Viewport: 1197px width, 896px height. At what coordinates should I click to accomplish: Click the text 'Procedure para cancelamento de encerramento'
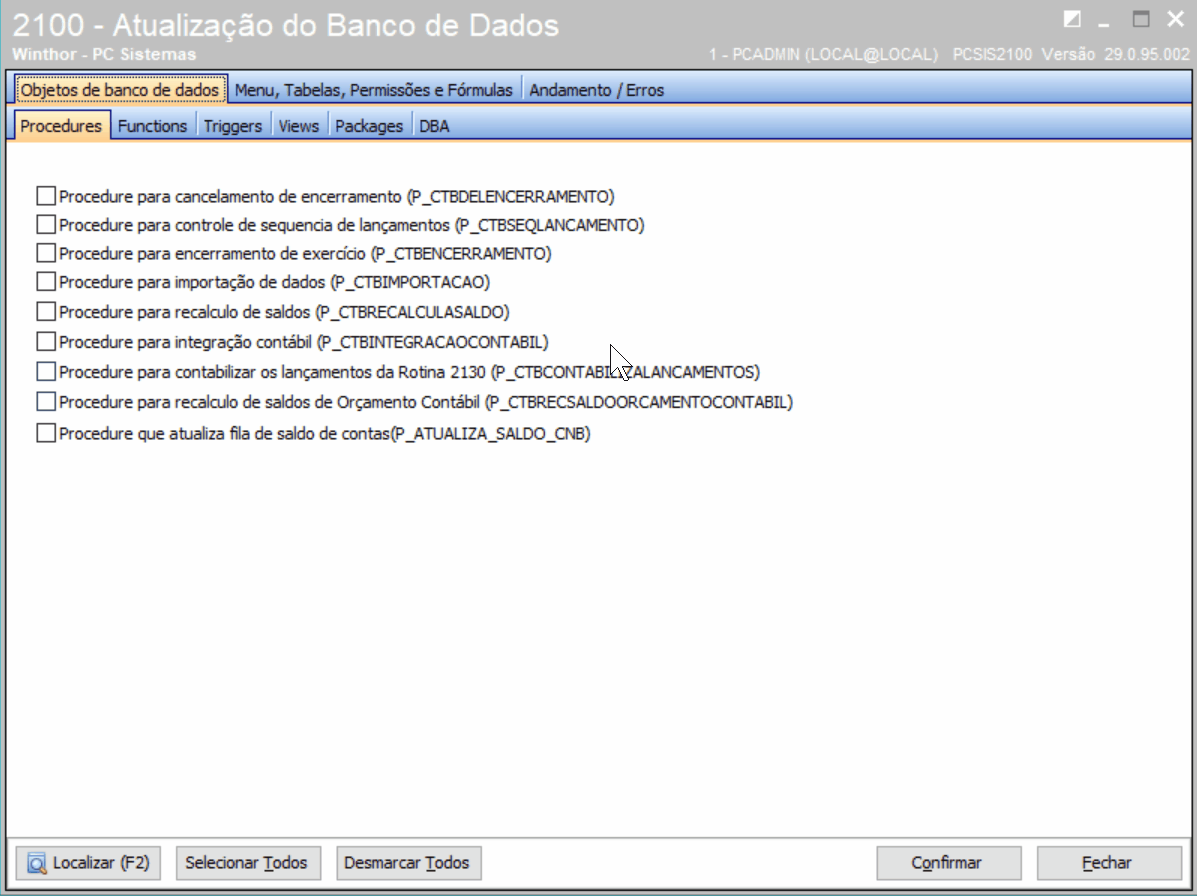[231, 196]
